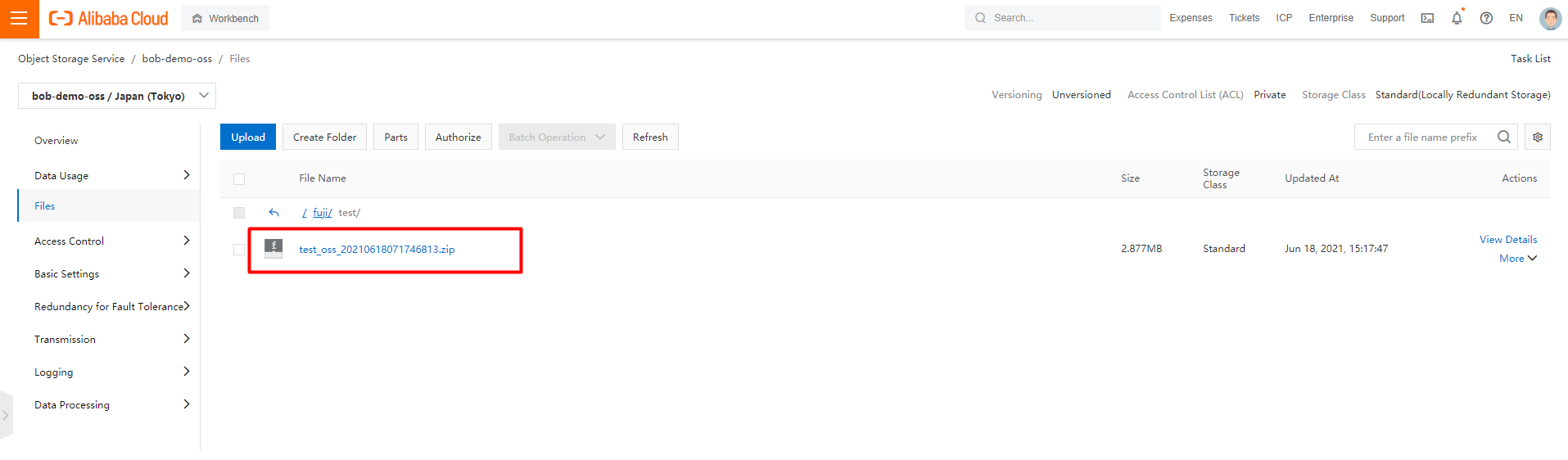Navigate to root slash in path
The height and width of the screenshot is (460, 1568).
point(305,213)
